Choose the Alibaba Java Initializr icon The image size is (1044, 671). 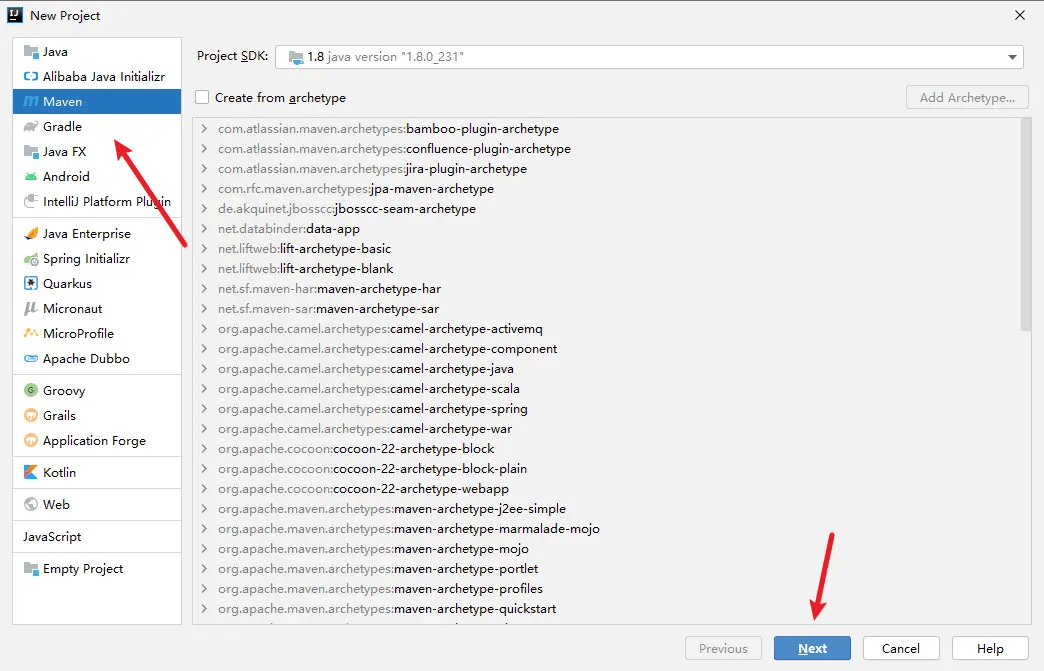[31, 77]
